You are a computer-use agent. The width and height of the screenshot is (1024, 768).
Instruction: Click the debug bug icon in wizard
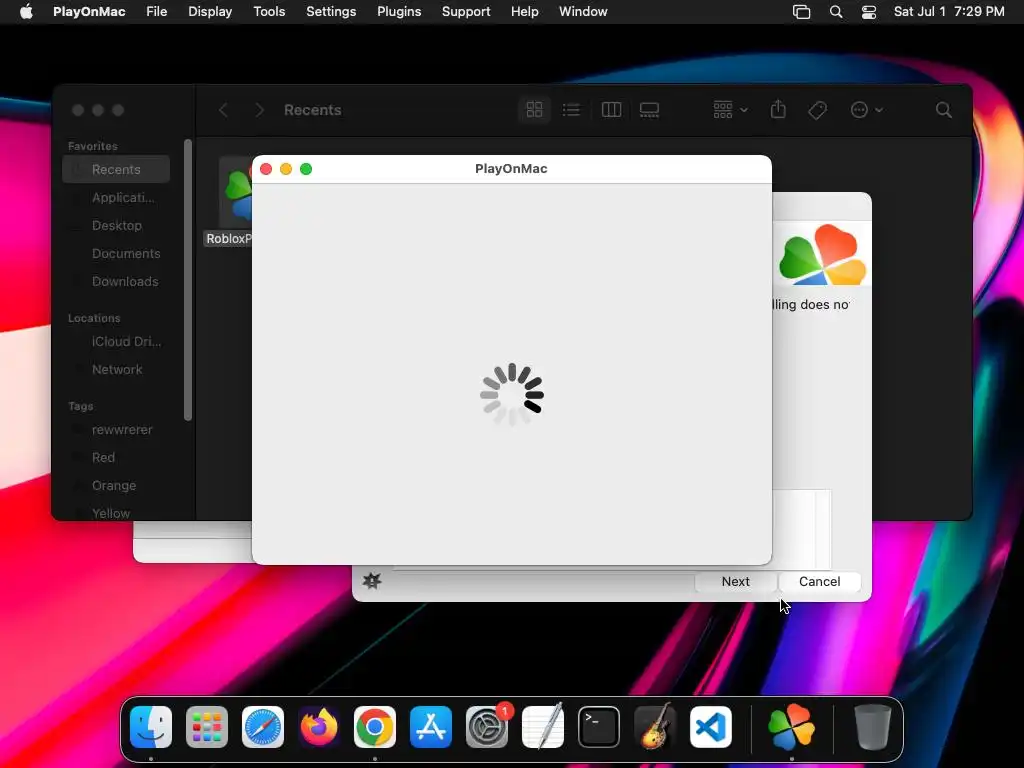tap(372, 581)
